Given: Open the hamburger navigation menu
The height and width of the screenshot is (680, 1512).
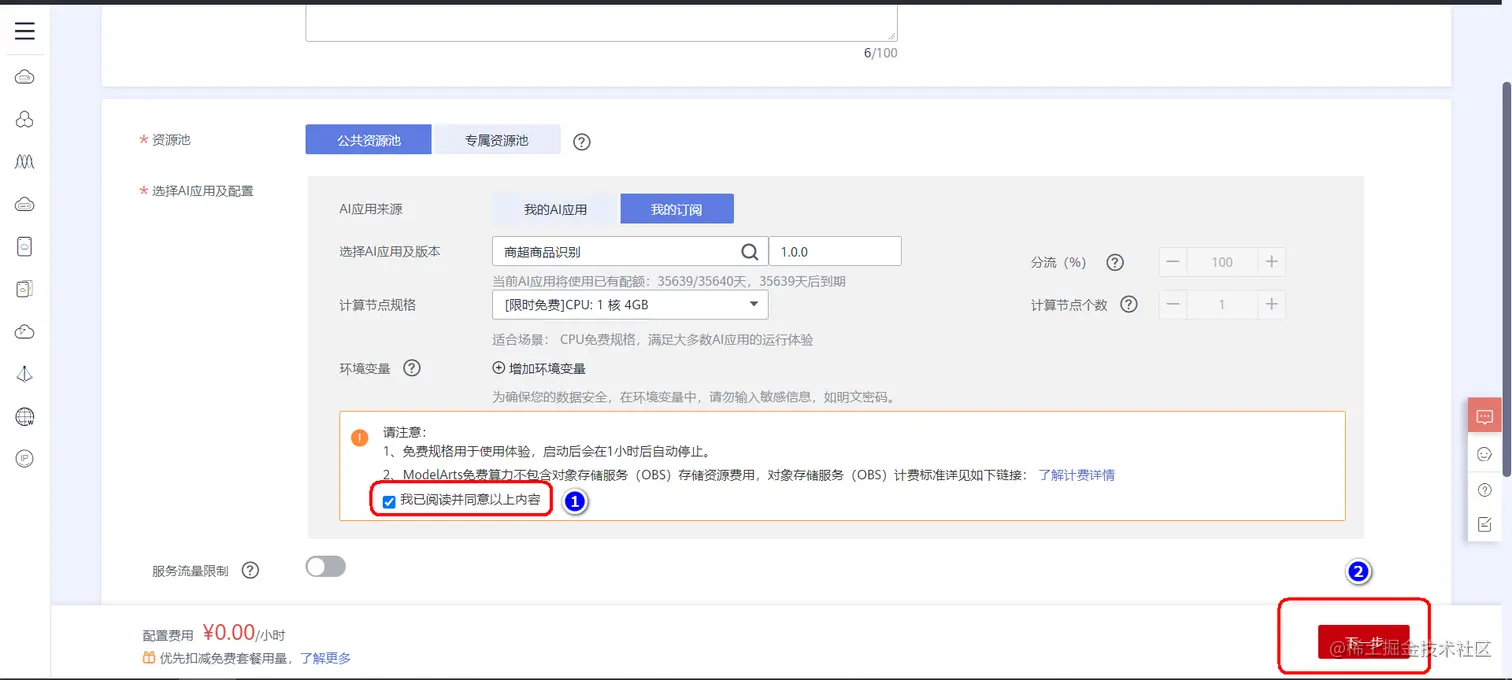Looking at the screenshot, I should click(x=25, y=31).
